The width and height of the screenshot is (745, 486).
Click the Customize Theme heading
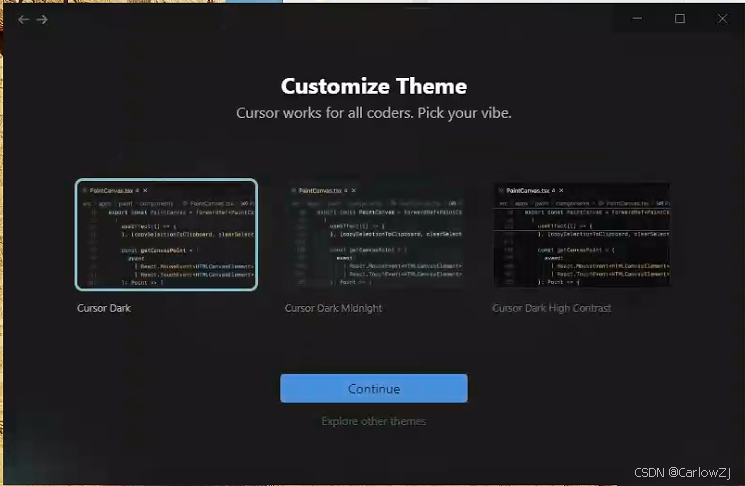374,86
